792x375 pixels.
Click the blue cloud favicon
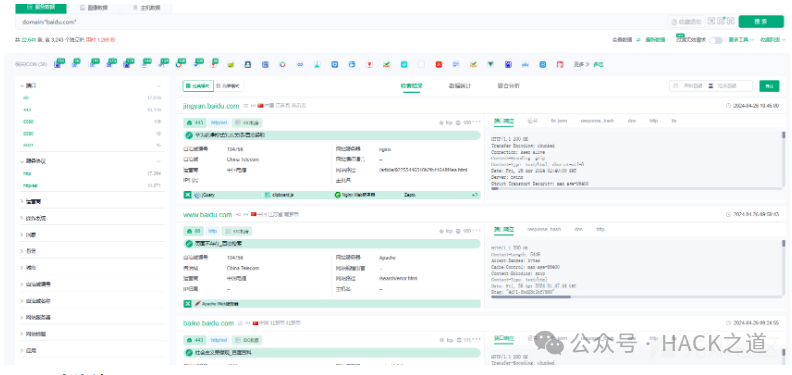[x=525, y=65]
